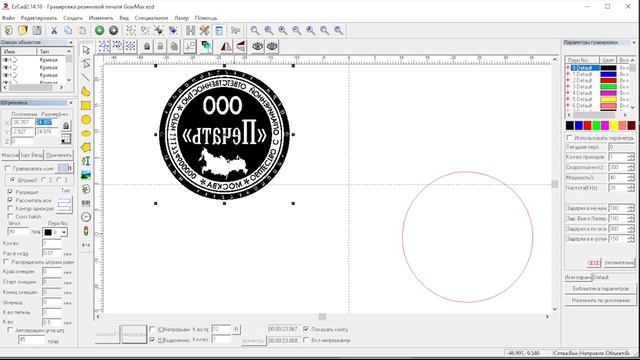The image size is (640, 360).
Task: Toggle the 'Разрешит' checkbox
Action: [11, 191]
